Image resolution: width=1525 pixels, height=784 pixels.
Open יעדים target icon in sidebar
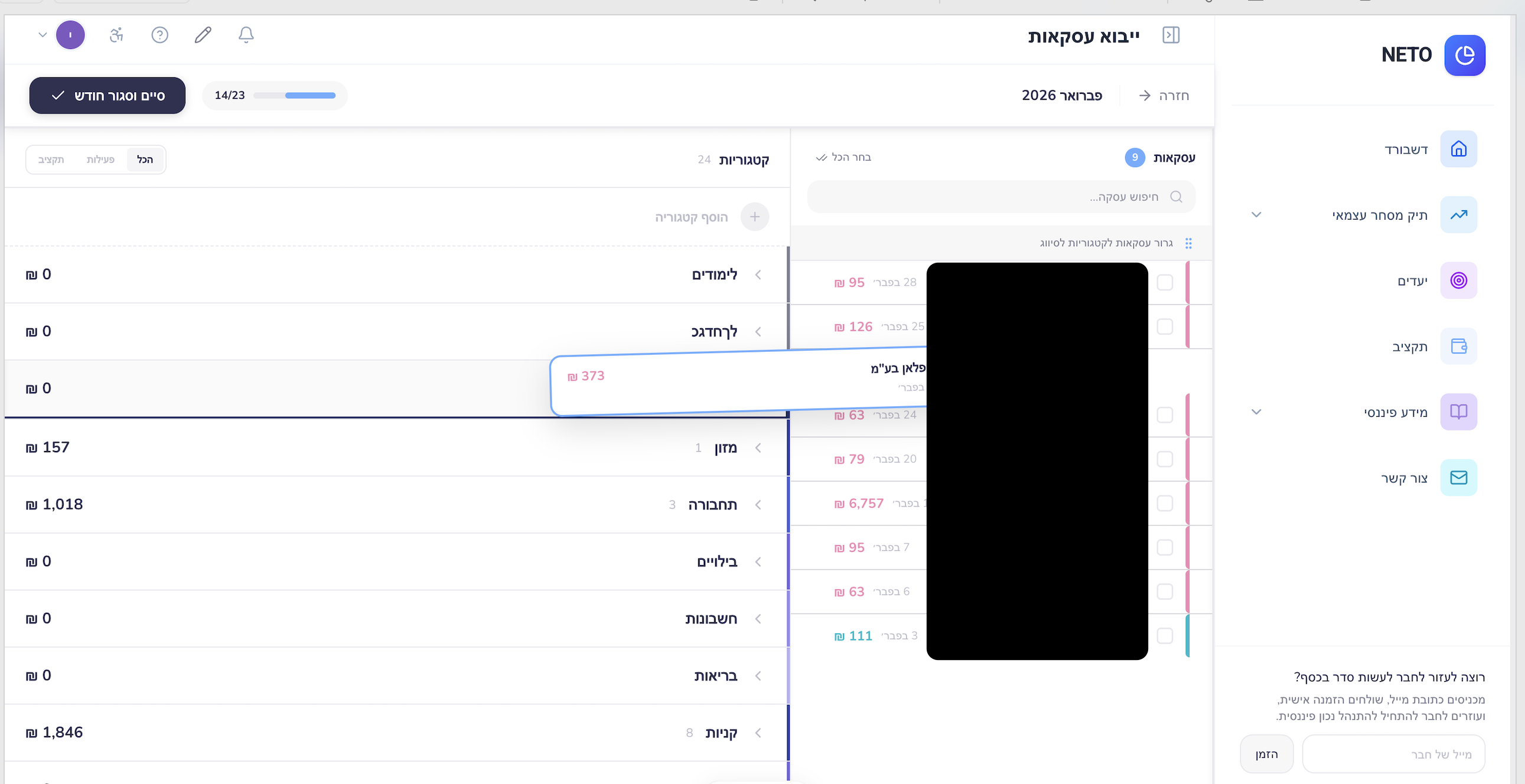[x=1458, y=280]
